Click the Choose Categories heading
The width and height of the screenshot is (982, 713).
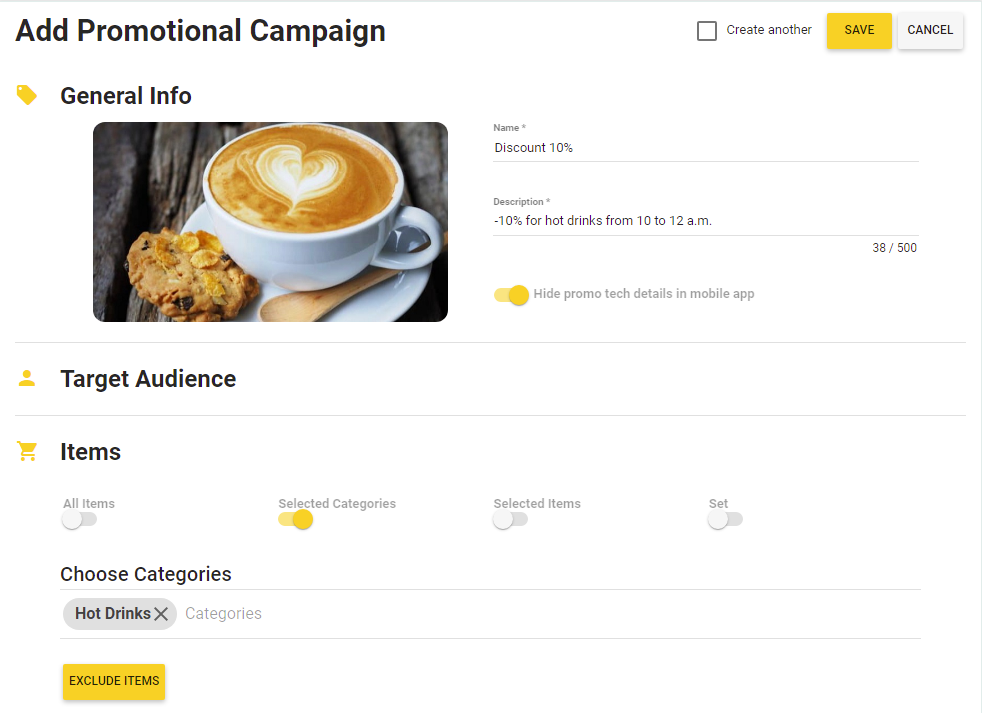click(x=145, y=574)
